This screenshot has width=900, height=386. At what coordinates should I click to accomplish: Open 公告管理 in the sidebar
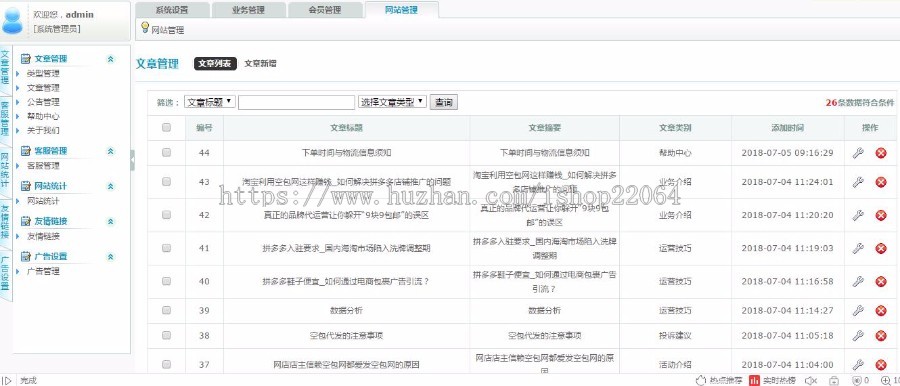coord(43,102)
